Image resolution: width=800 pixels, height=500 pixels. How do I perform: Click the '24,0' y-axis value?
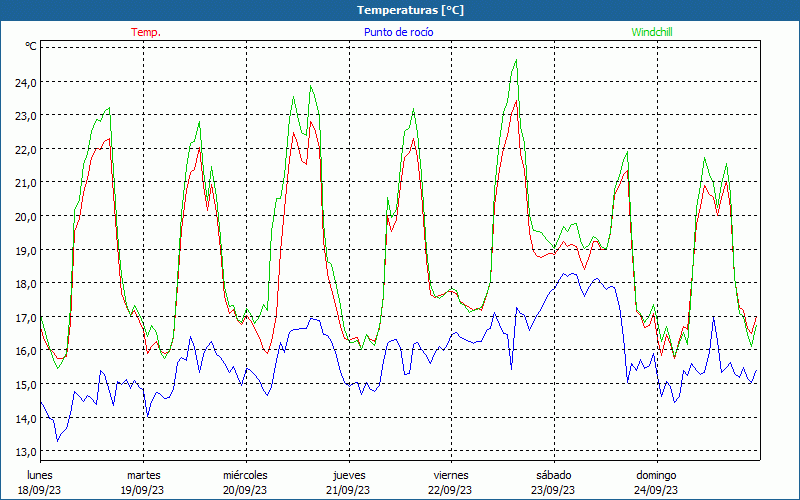26,82
